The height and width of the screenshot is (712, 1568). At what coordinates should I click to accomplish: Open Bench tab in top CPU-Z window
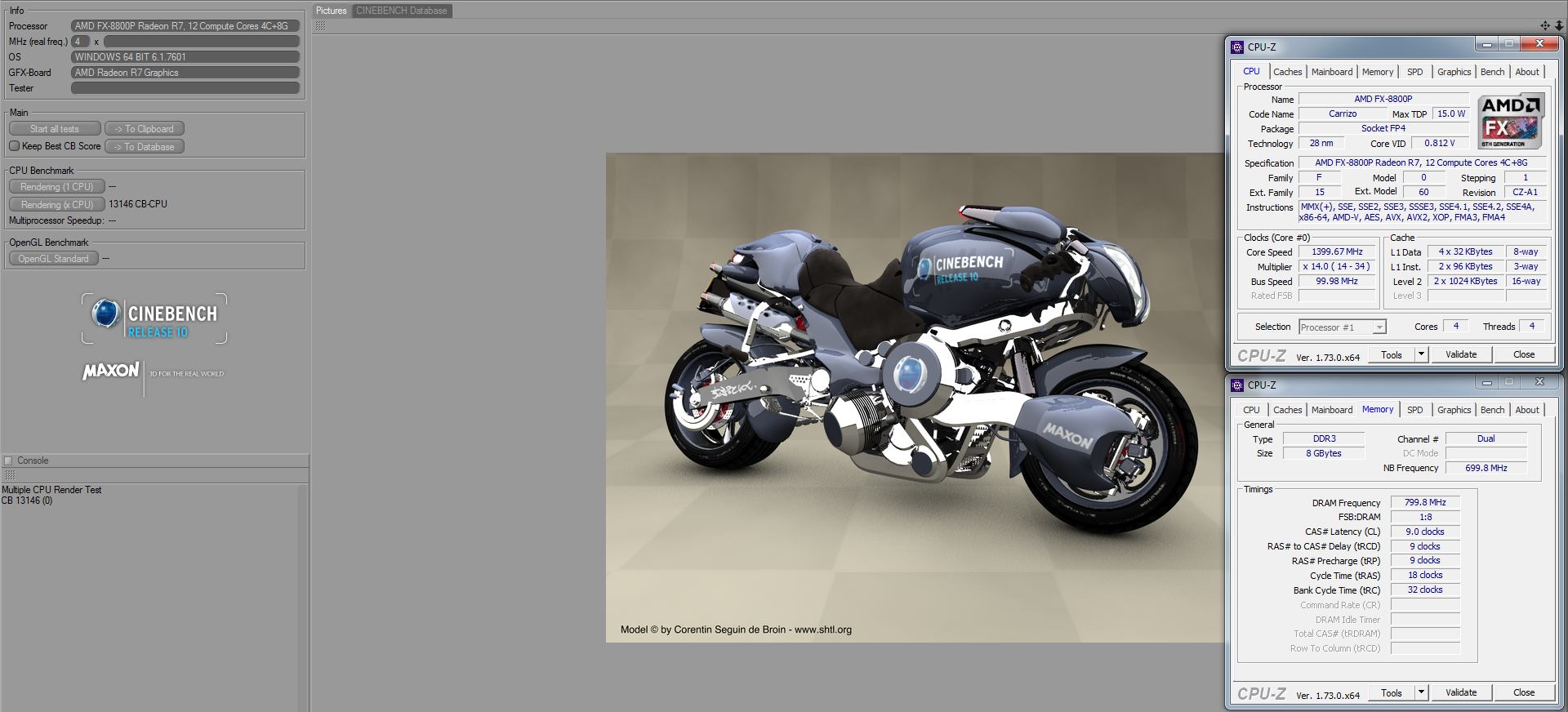pos(1493,72)
